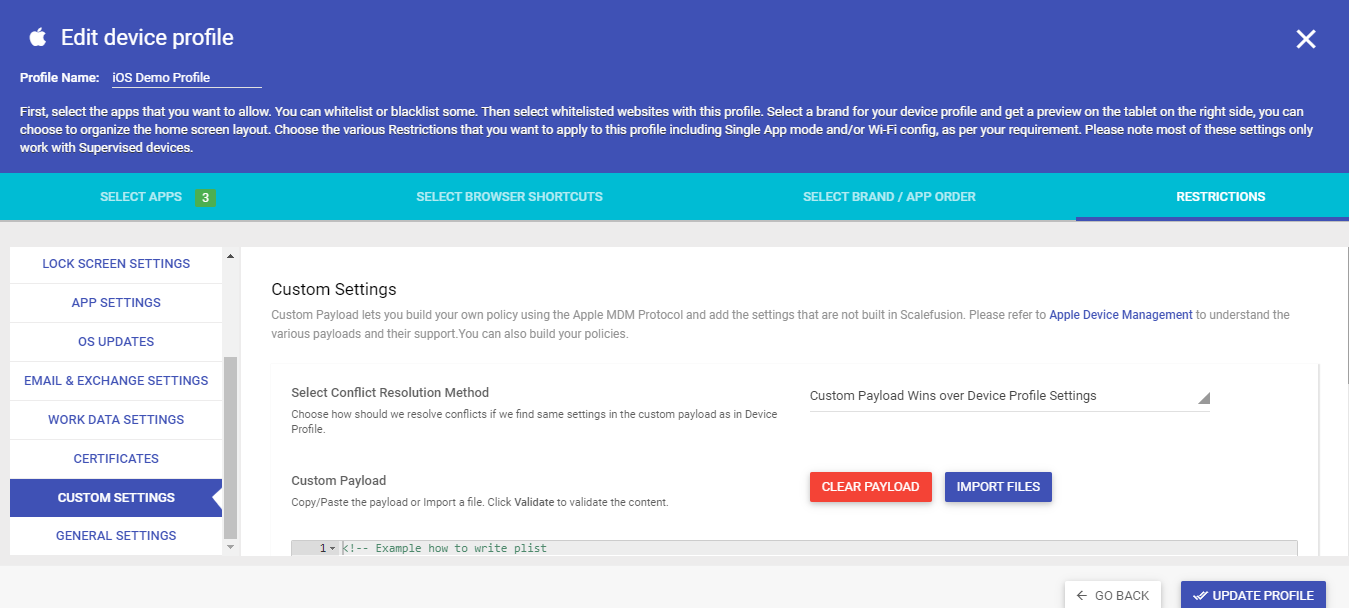Viewport: 1349px width, 608px height.
Task: Collapse code fold arrow on line 1
Action: (x=332, y=549)
